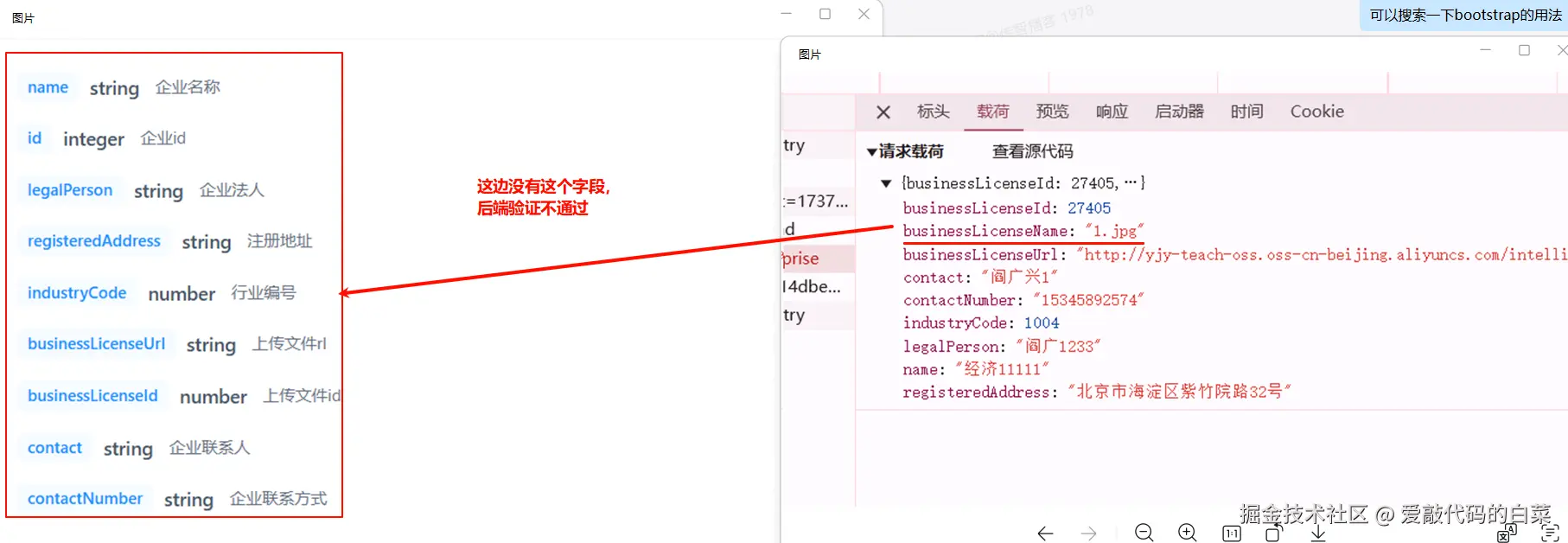Click the 可以搜索一下bootstrap的用法 message bubble

pyautogui.click(x=1464, y=16)
